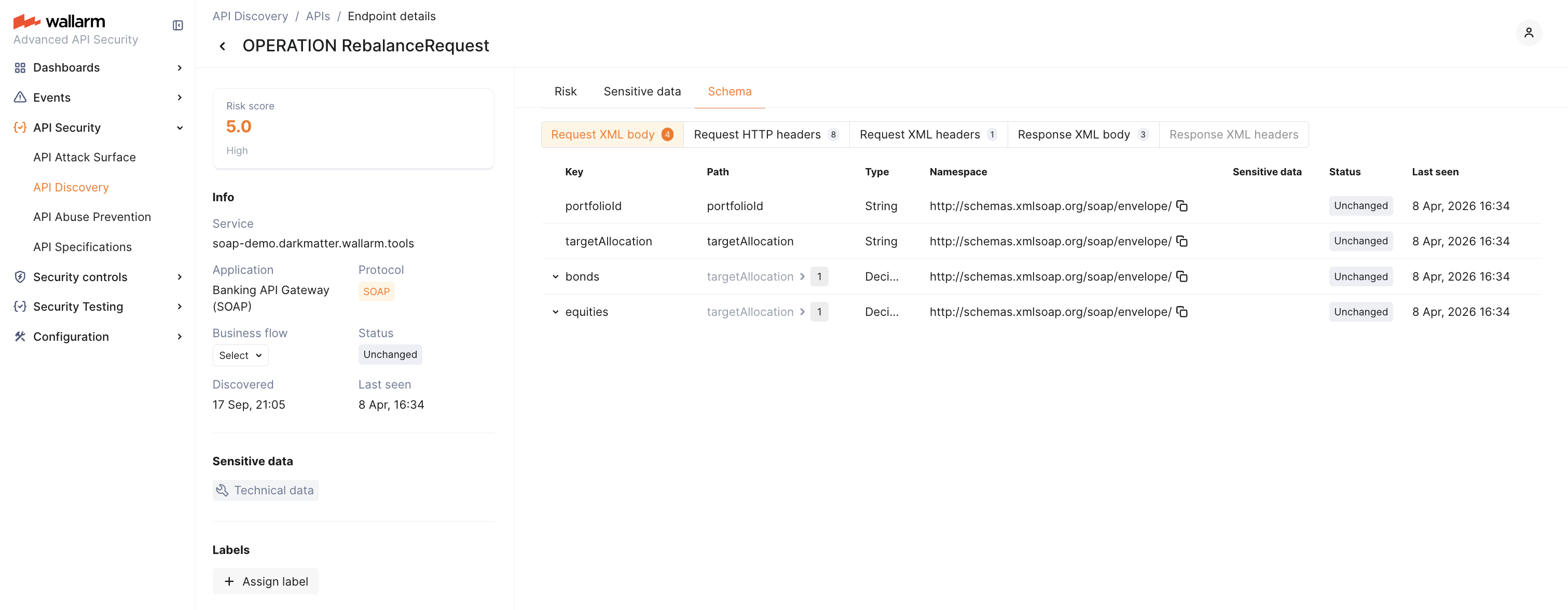
Task: Click the Events warning icon
Action: [x=20, y=97]
